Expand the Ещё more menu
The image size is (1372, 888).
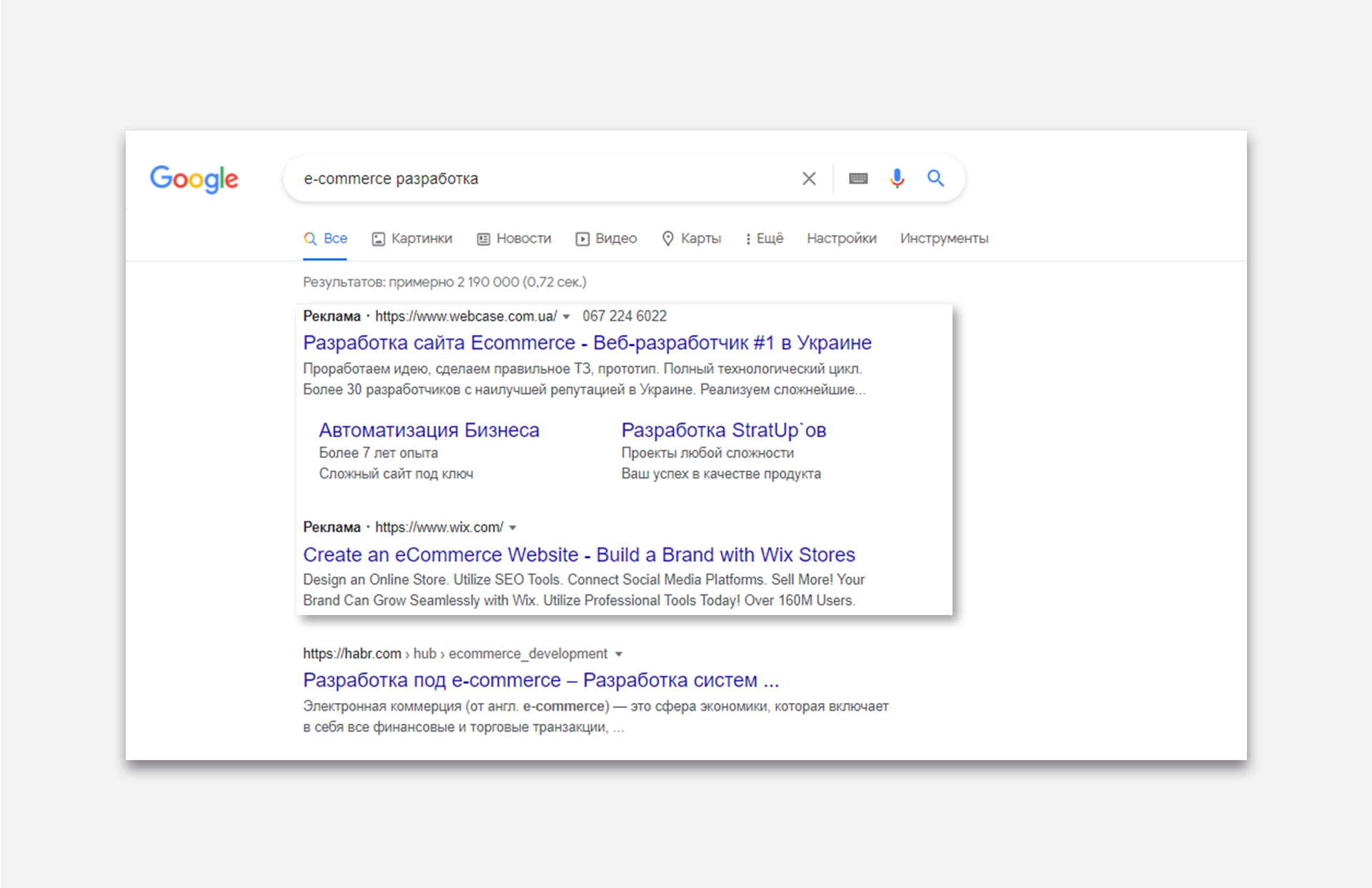(x=764, y=239)
